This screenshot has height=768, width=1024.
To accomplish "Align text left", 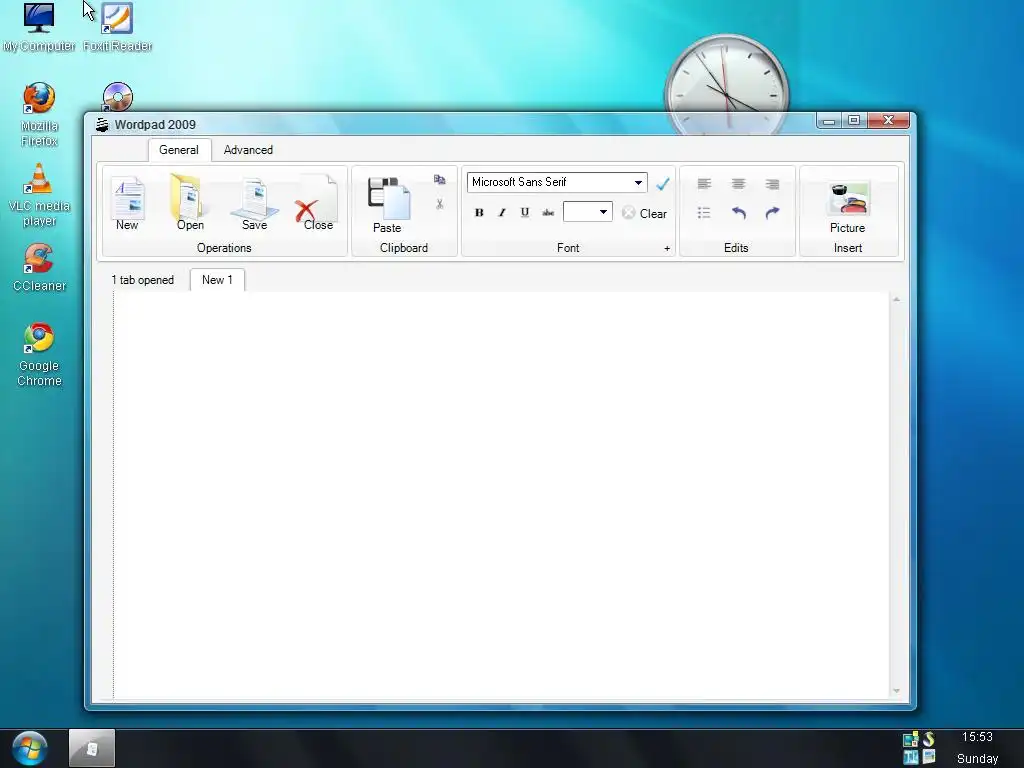I will pyautogui.click(x=704, y=184).
